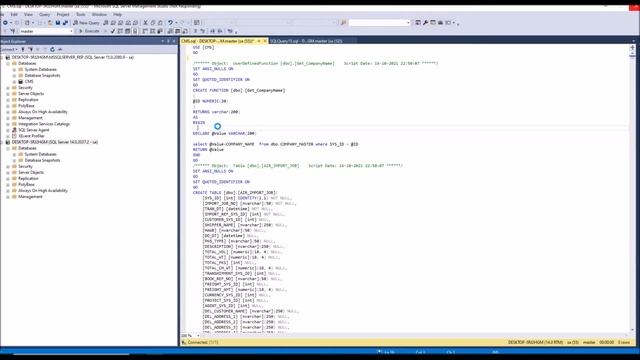Expand the first server's Replication folder
This screenshot has height=360, width=640.
click(8, 100)
